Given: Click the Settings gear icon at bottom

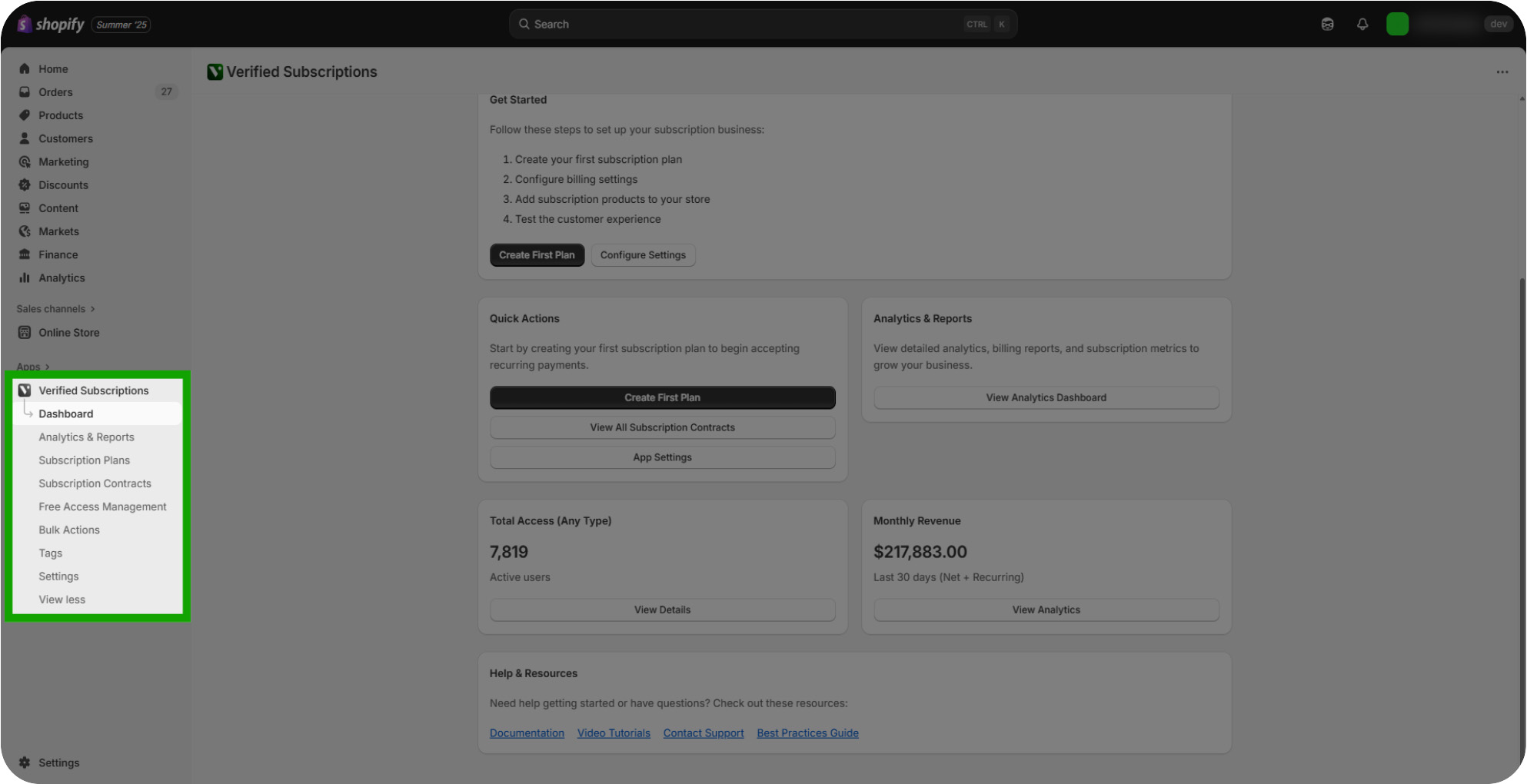Looking at the screenshot, I should (x=25, y=762).
